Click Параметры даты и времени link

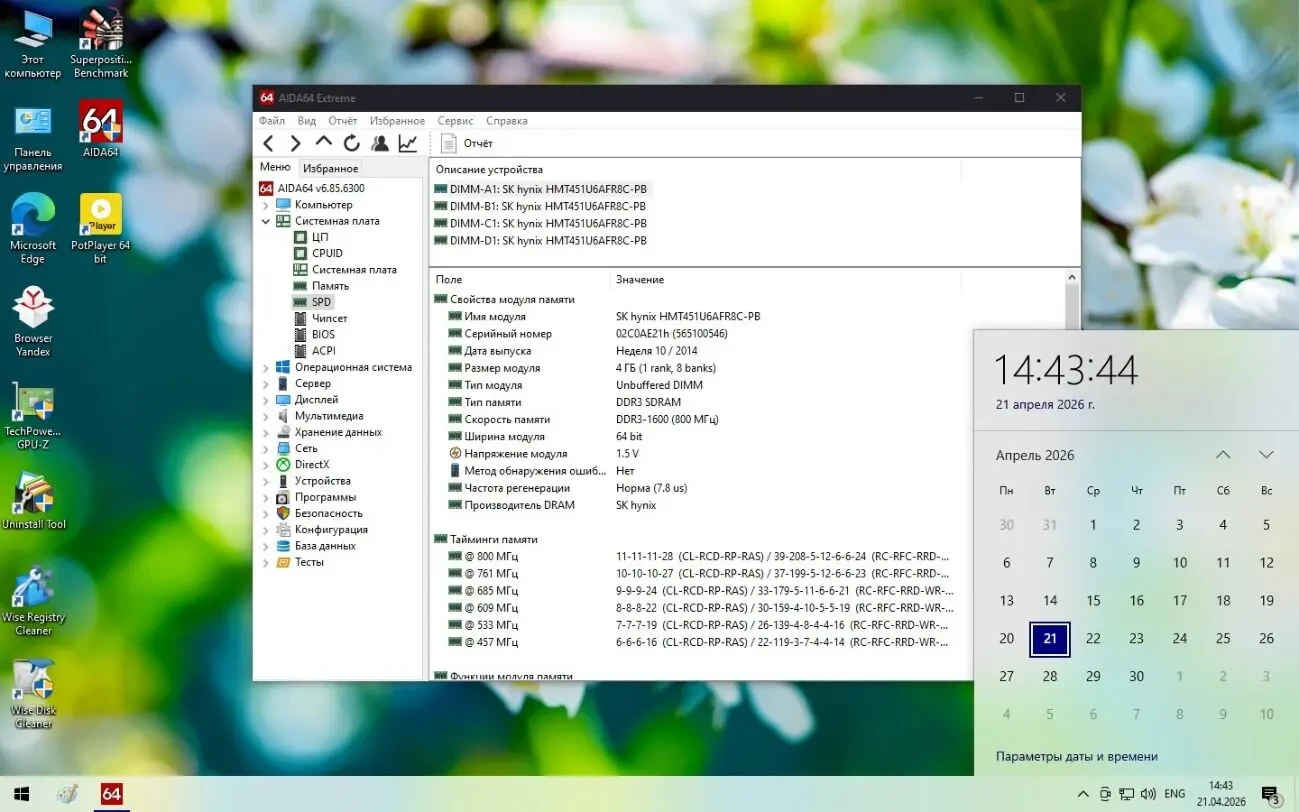[1076, 756]
